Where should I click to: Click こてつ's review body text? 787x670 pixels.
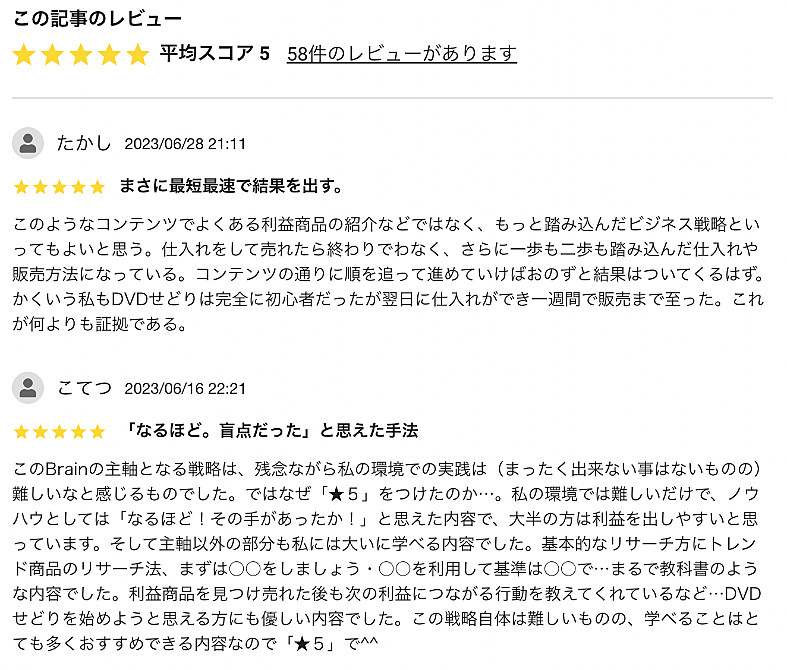click(386, 556)
